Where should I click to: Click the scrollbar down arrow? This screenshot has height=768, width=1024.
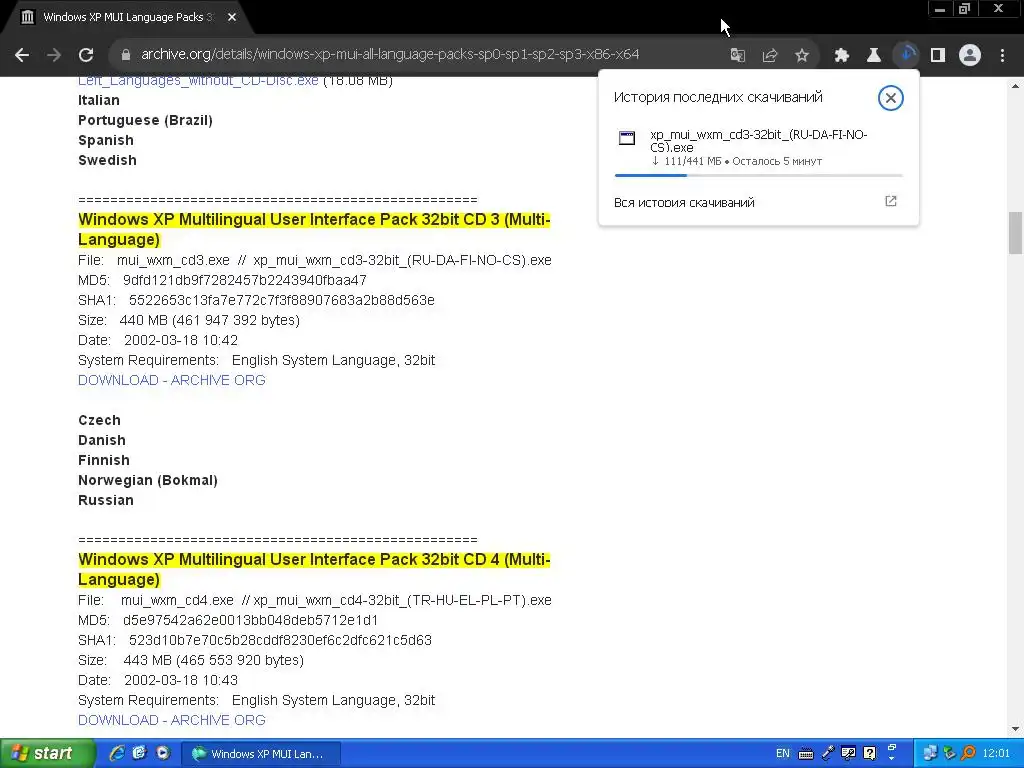1016,729
